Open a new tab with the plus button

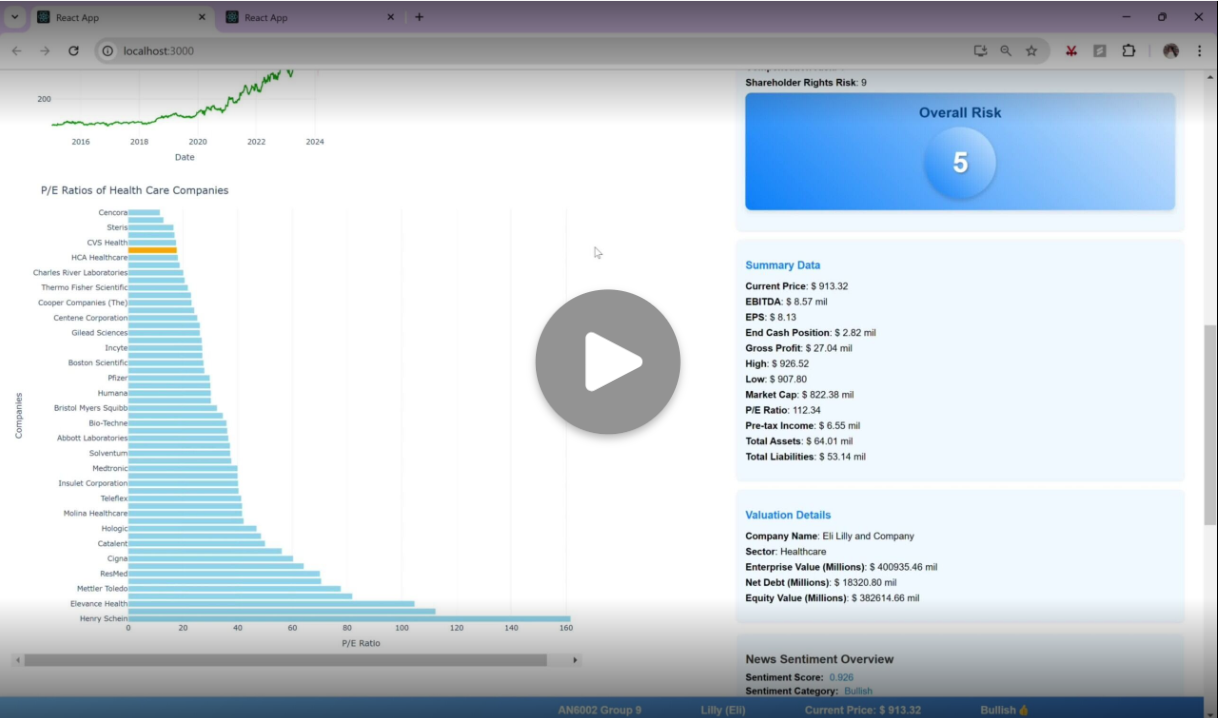tap(419, 16)
